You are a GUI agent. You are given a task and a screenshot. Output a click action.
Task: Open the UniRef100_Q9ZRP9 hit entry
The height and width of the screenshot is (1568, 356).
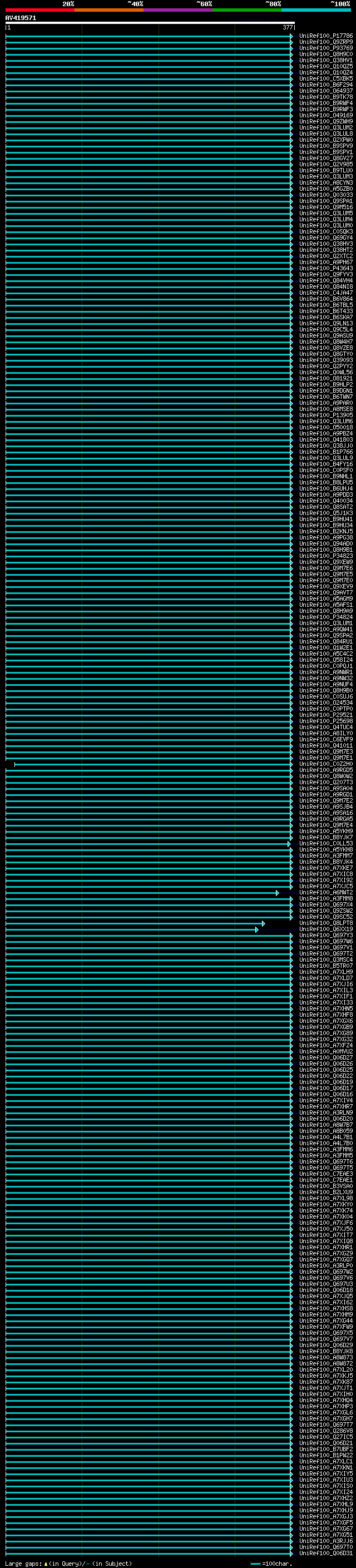click(326, 42)
